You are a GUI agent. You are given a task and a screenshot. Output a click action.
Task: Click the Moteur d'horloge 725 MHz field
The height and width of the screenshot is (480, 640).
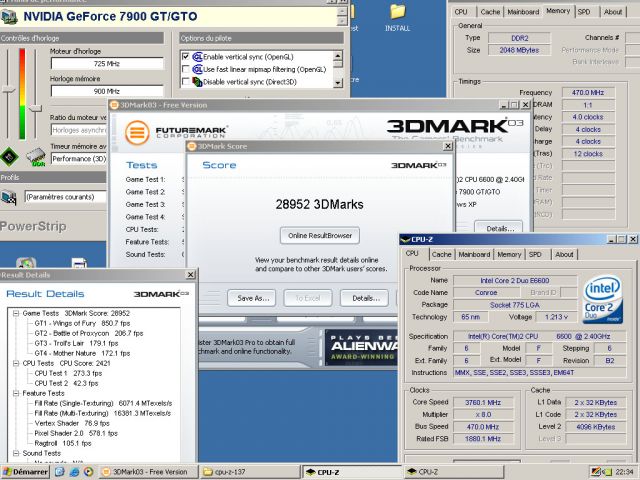pos(107,64)
